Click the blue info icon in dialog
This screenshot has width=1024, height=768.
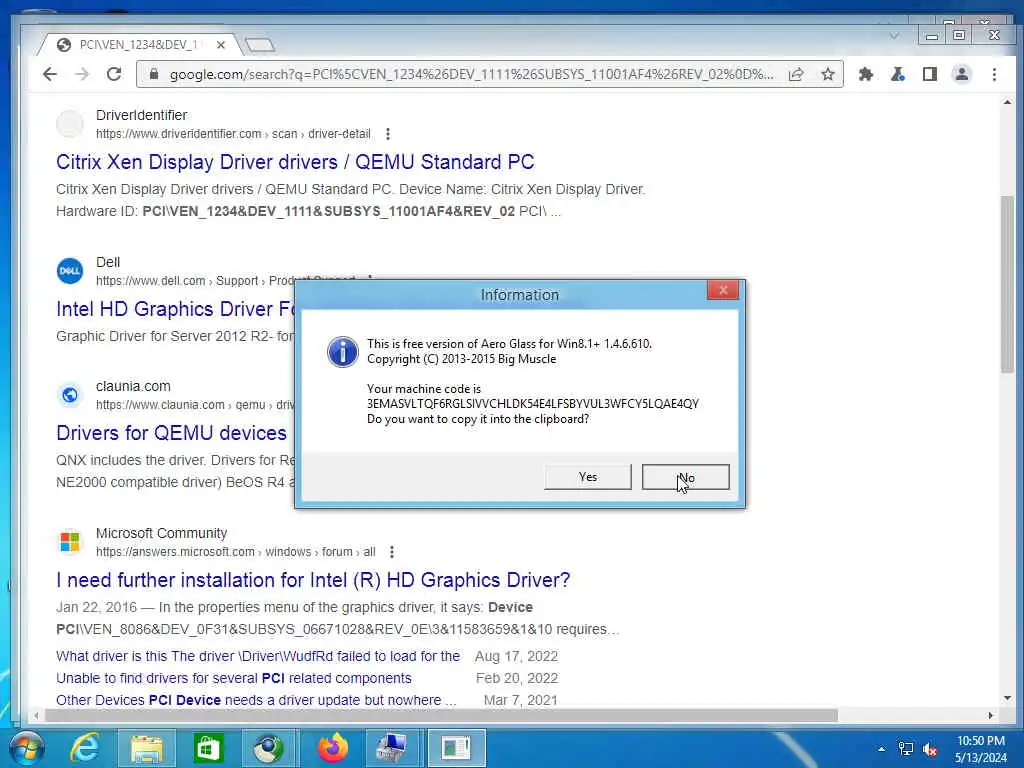343,352
